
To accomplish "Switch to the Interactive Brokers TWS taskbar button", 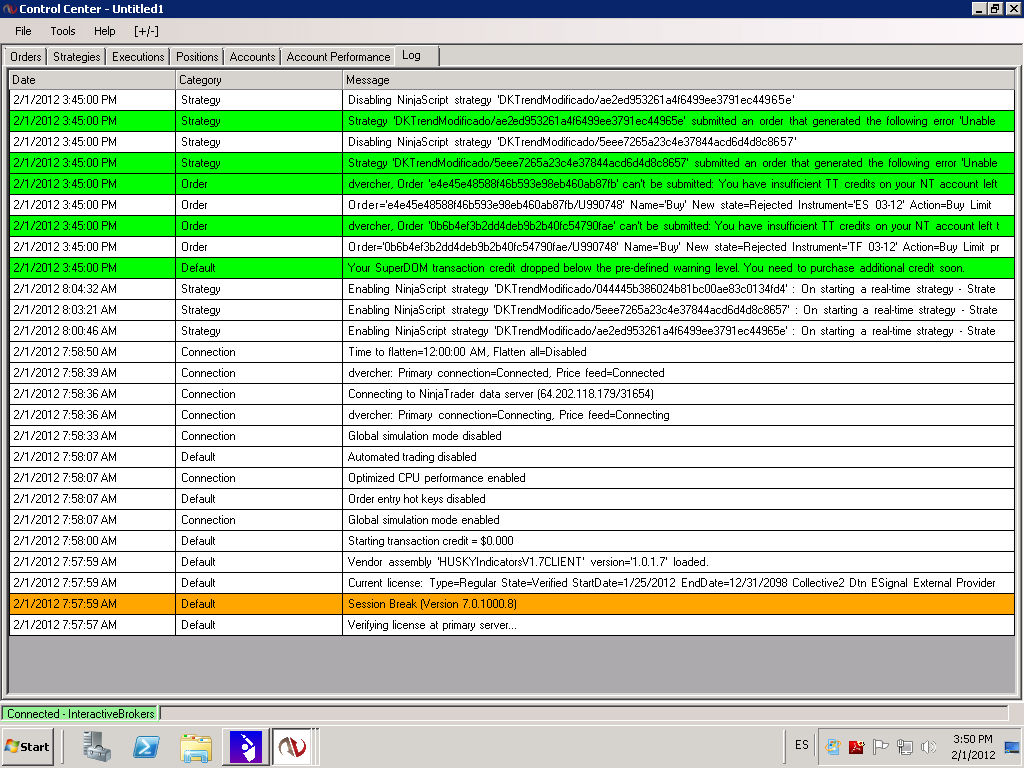I will pyautogui.click(x=246, y=746).
